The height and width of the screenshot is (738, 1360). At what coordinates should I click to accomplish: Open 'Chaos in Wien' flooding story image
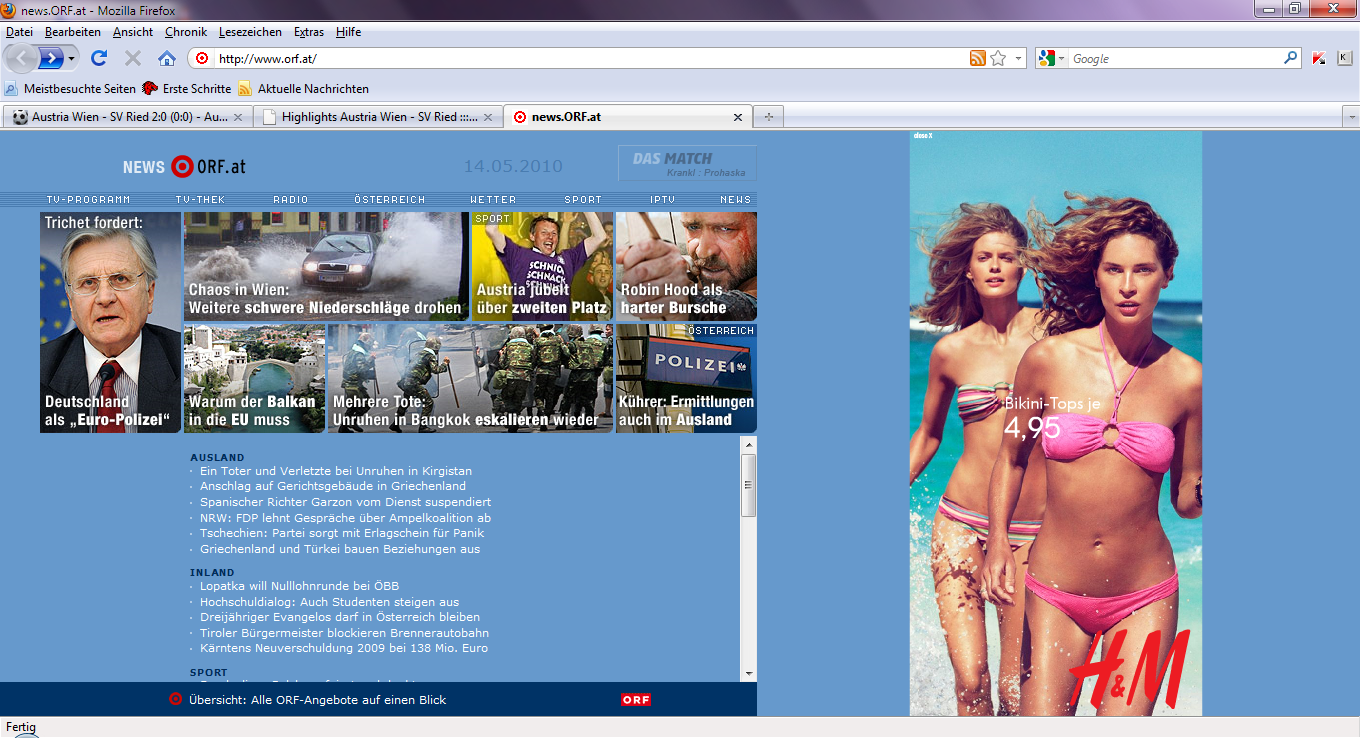pyautogui.click(x=326, y=266)
